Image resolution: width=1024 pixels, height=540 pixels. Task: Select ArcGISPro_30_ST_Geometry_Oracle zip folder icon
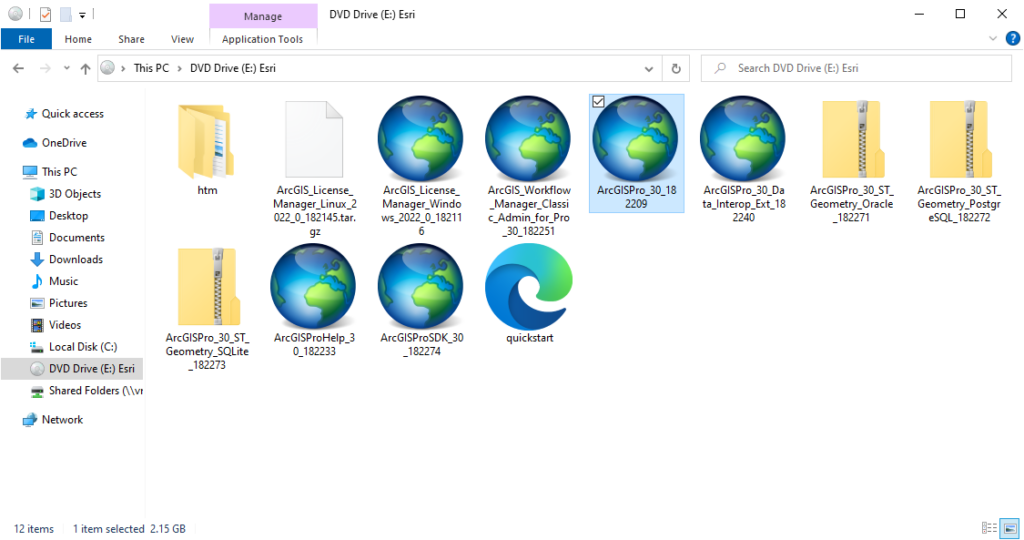tap(852, 139)
